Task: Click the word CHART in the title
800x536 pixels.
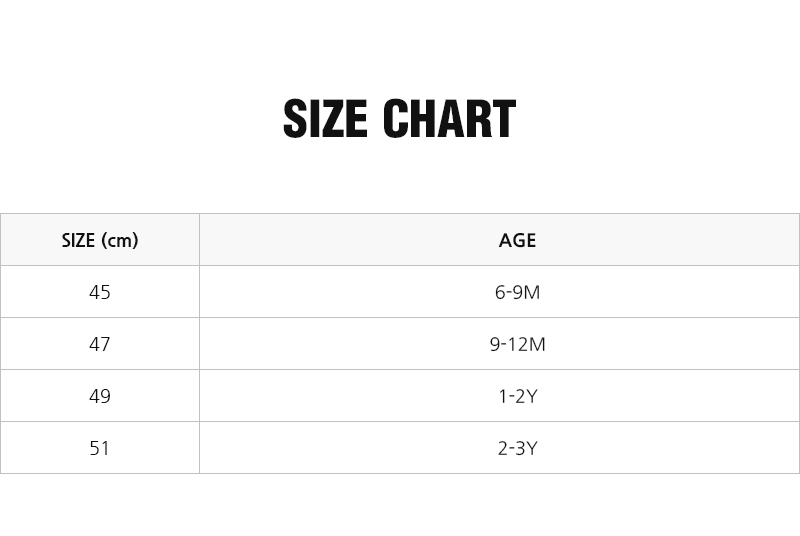Action: pyautogui.click(x=449, y=119)
